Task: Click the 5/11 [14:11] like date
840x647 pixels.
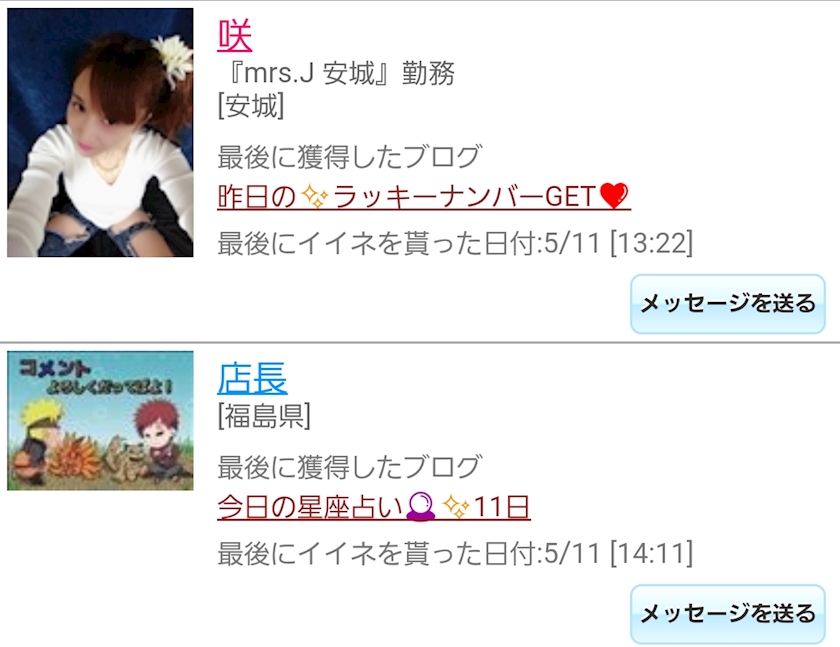Action: (x=619, y=553)
